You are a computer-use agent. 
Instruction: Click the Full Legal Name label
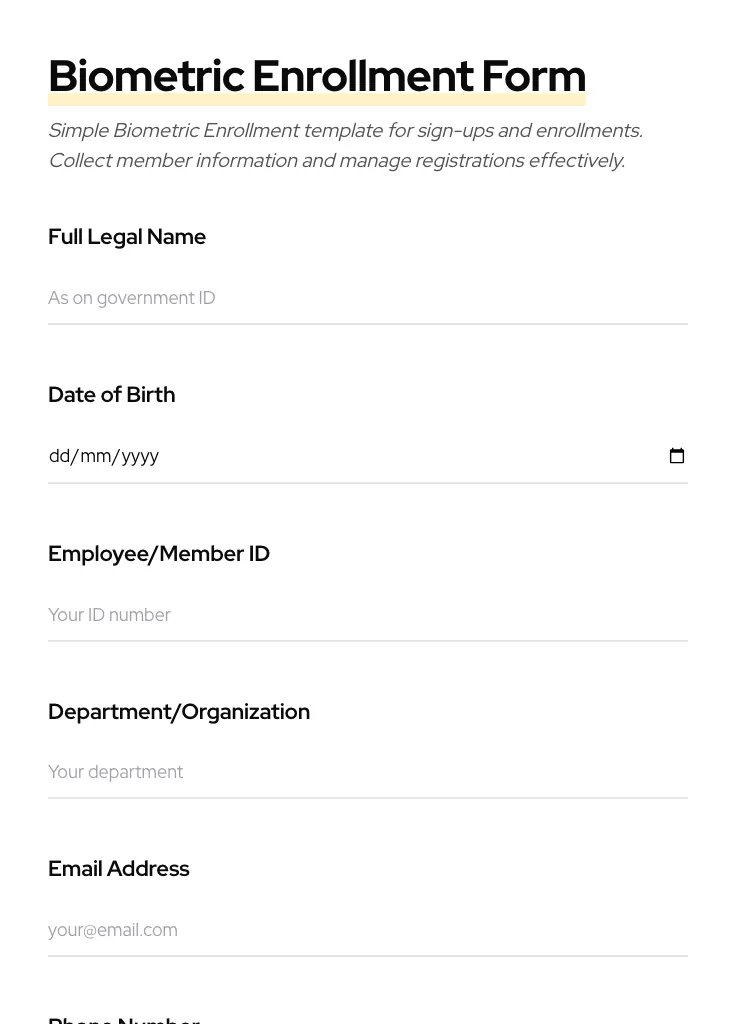pos(127,237)
